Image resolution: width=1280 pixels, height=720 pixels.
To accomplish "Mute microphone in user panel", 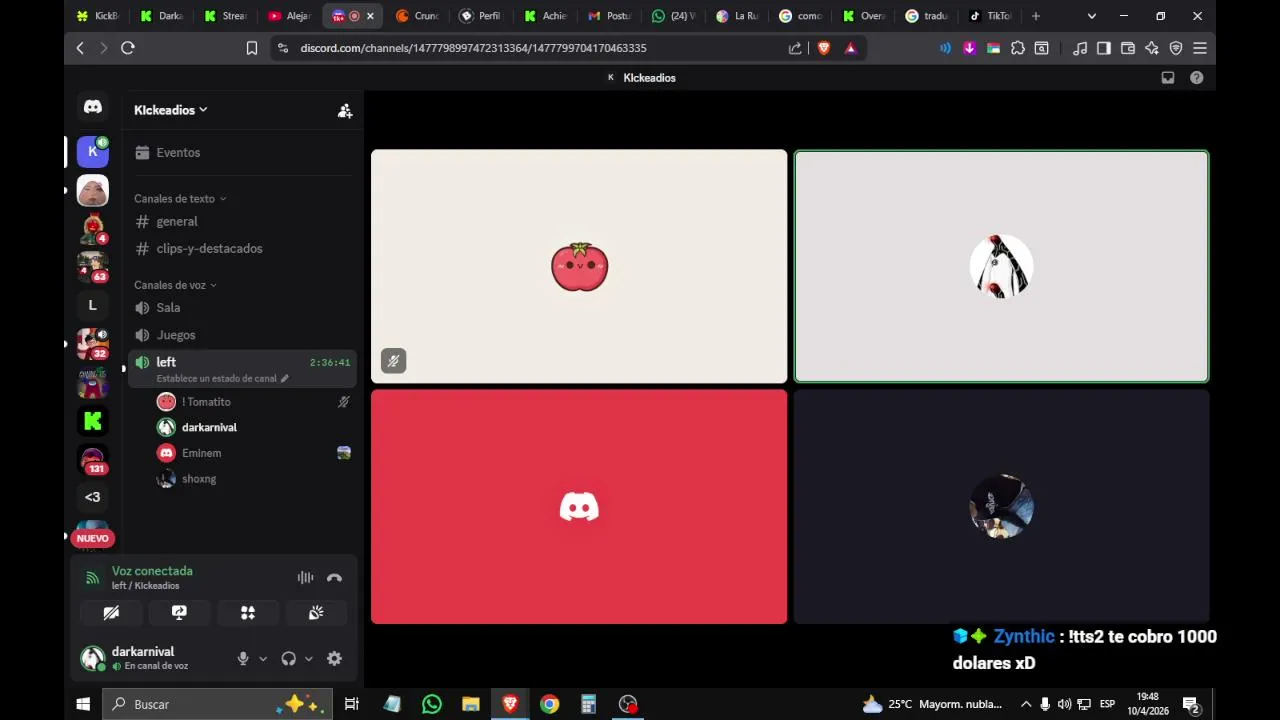I will click(x=242, y=659).
